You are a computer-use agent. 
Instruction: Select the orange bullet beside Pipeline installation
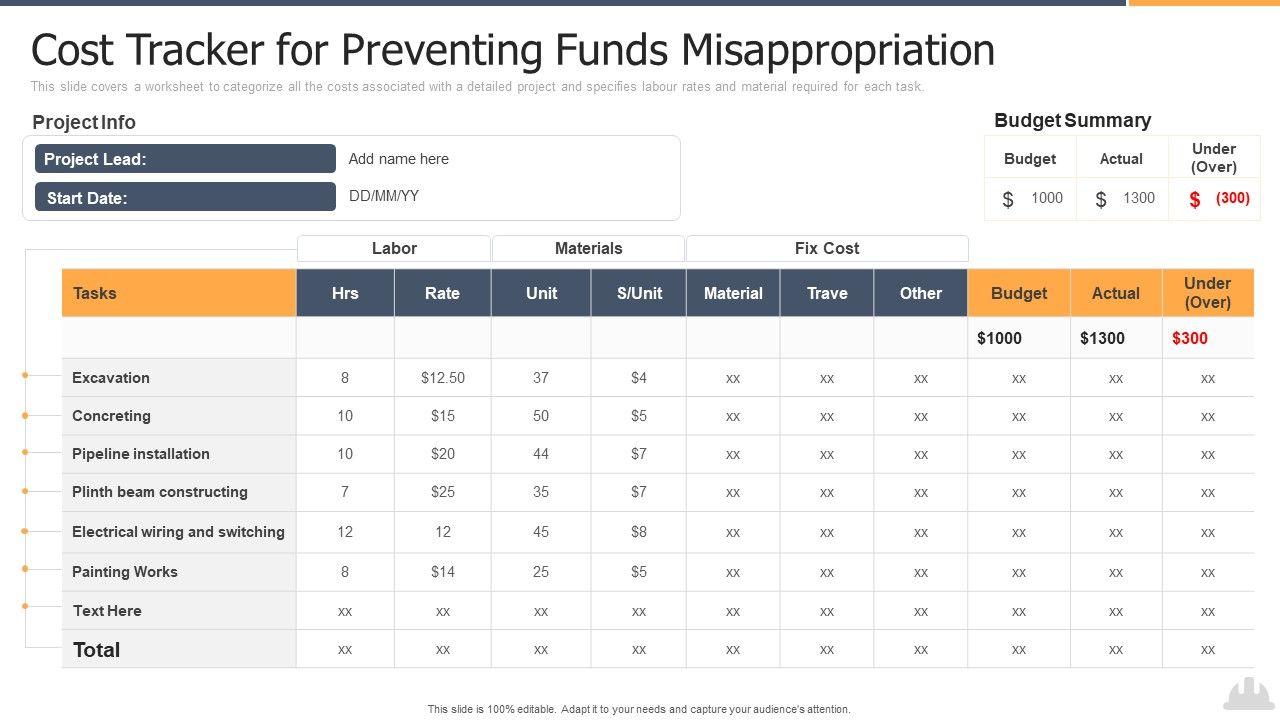(x=26, y=452)
